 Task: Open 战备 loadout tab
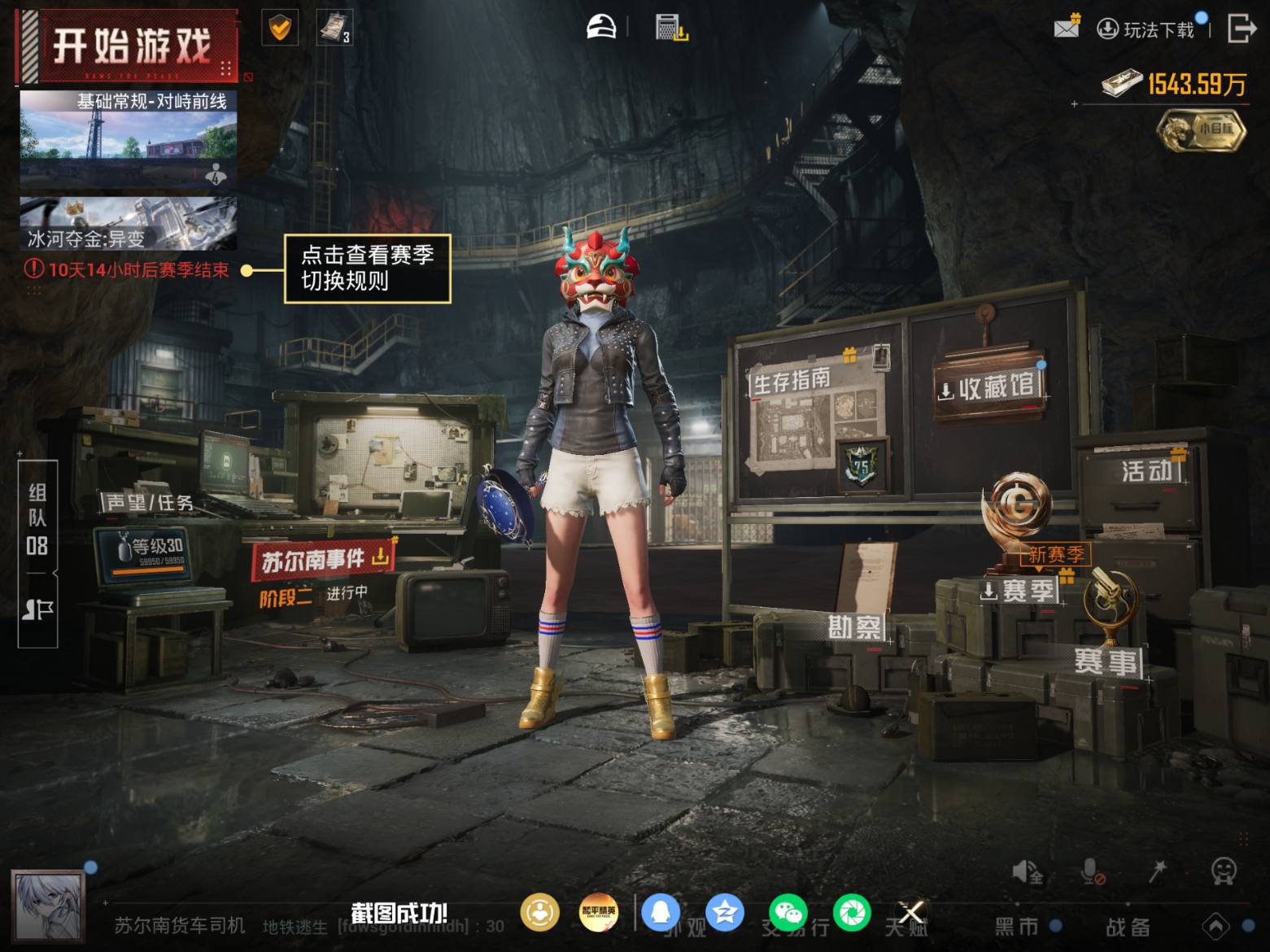[x=1128, y=927]
